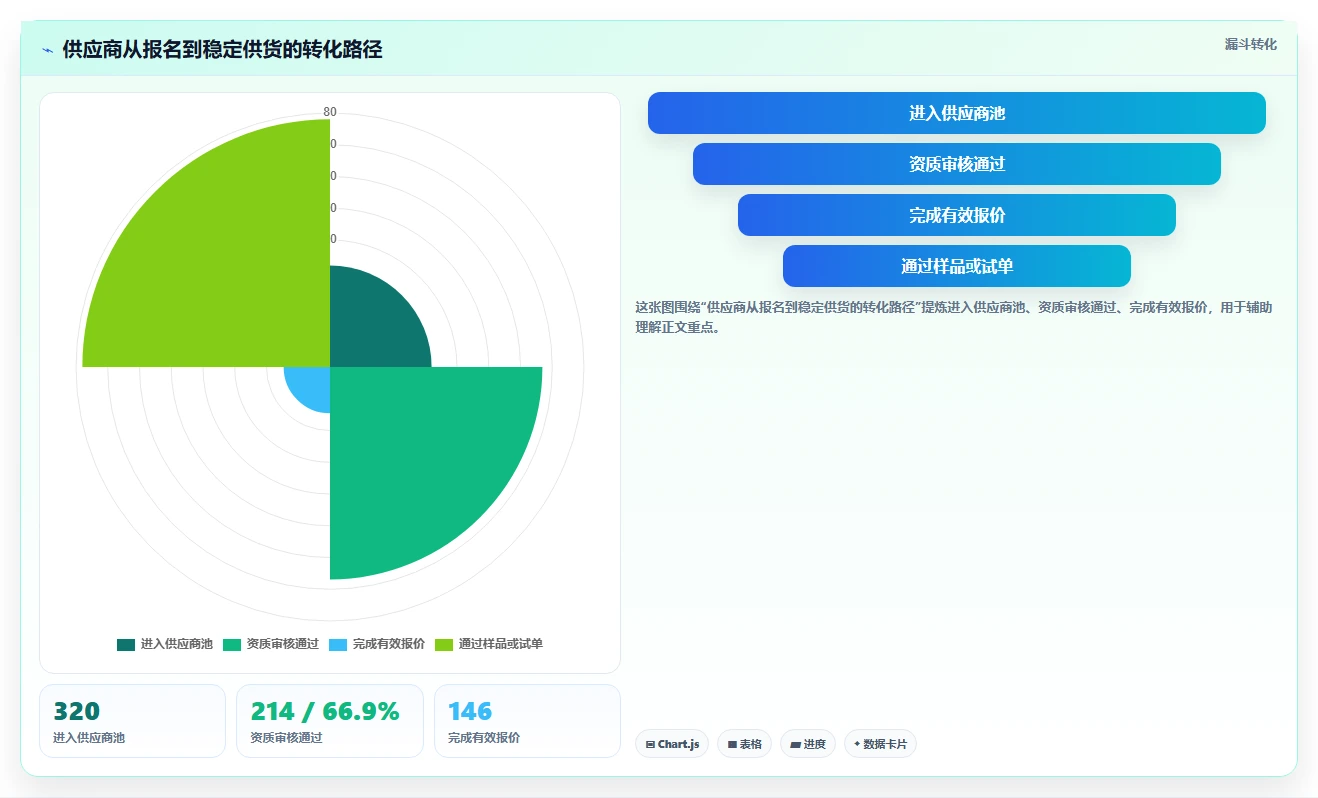Toggle the 通过样品或试单 legend swatch
1318x798 pixels.
pyautogui.click(x=444, y=645)
